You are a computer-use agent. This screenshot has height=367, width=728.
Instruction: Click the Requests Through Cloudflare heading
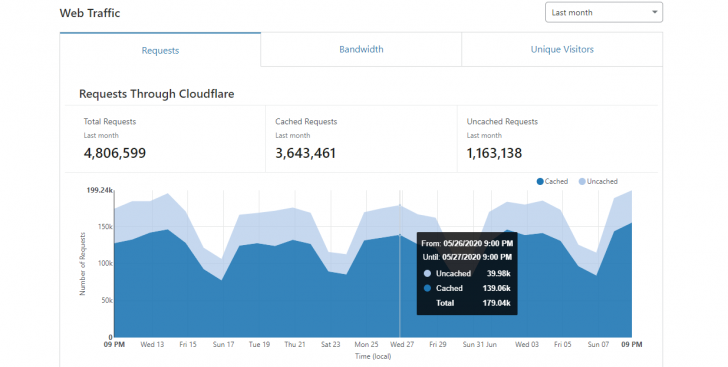click(156, 94)
